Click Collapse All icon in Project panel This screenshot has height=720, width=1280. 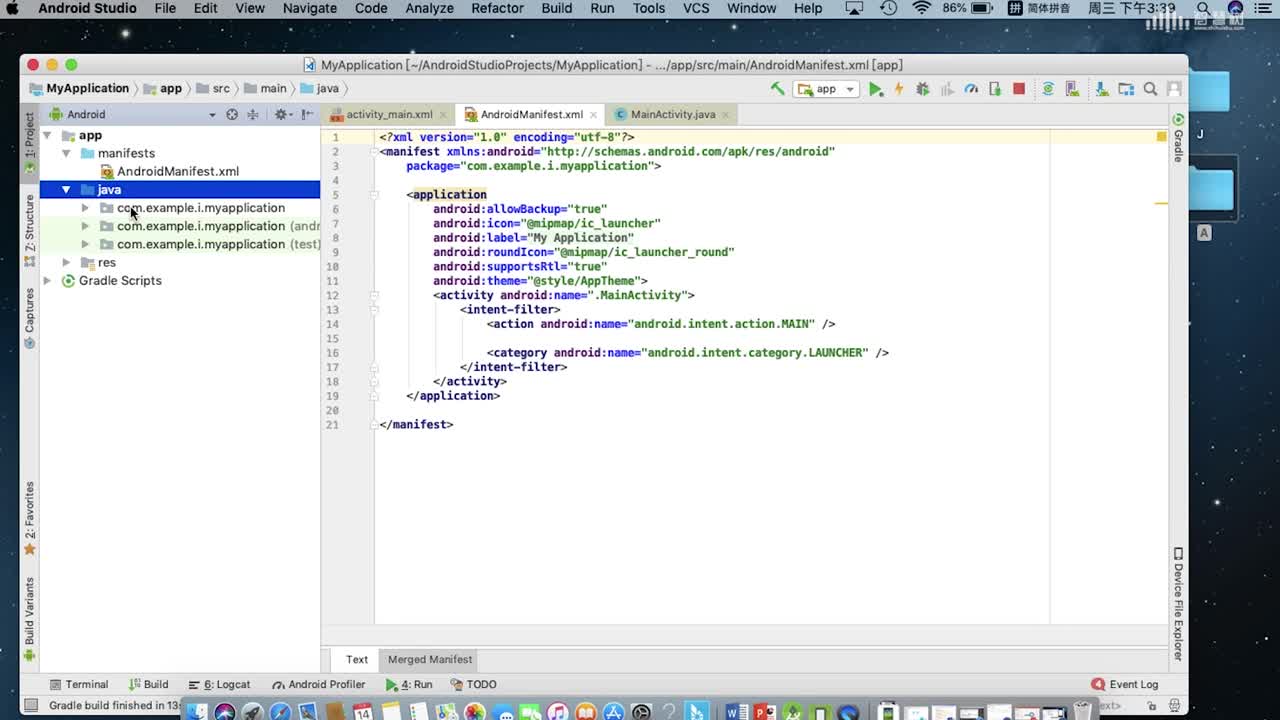tap(253, 114)
